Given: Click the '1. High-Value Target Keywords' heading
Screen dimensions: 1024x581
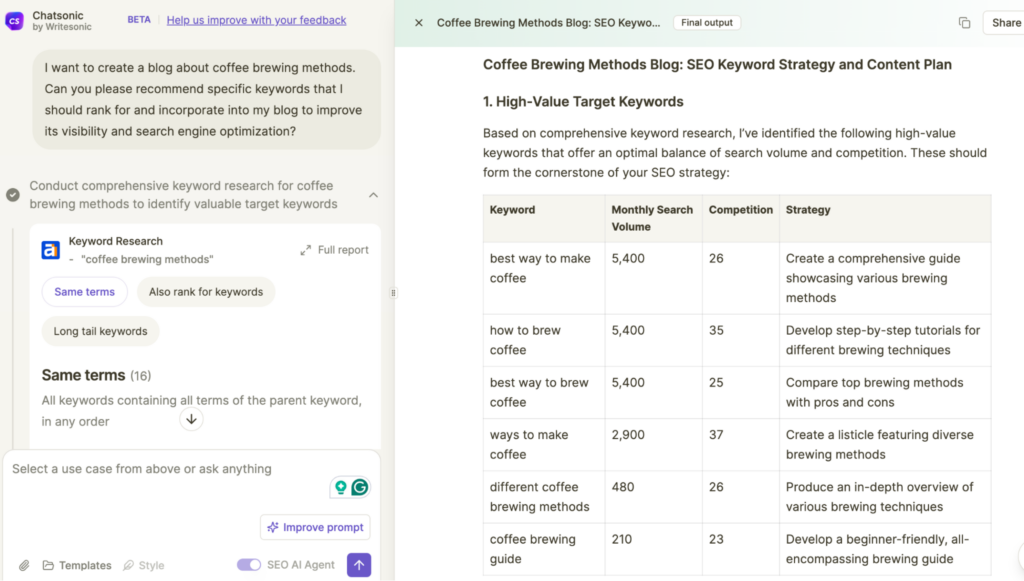Looking at the screenshot, I should coord(583,102).
